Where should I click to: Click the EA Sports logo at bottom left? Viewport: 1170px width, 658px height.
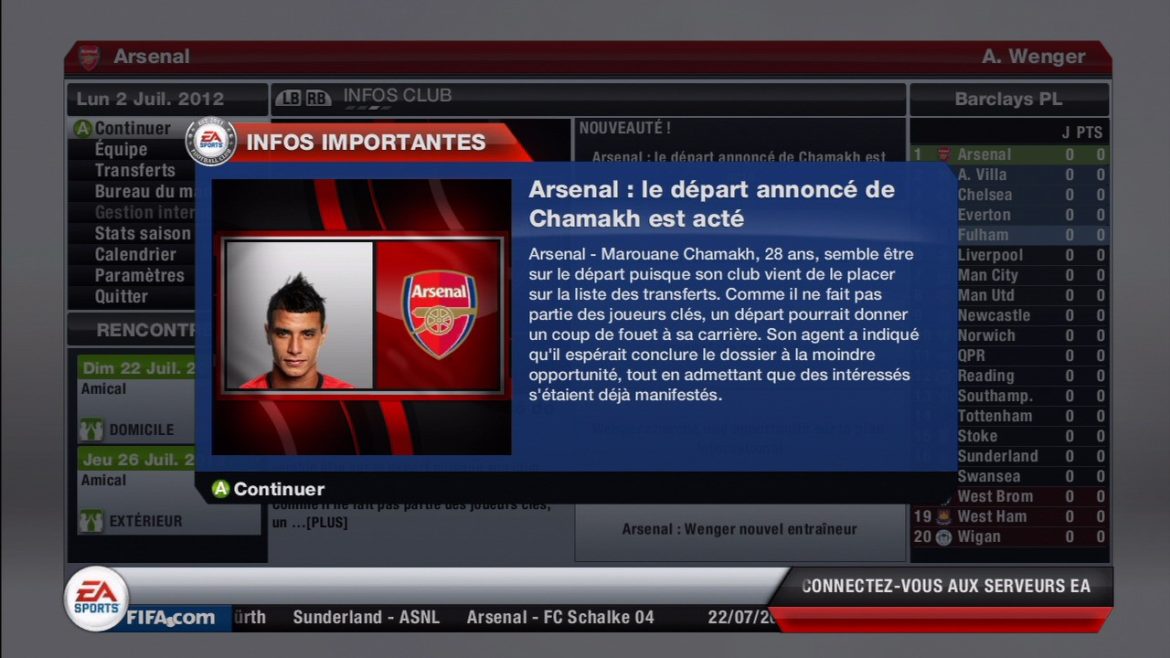pyautogui.click(x=96, y=599)
